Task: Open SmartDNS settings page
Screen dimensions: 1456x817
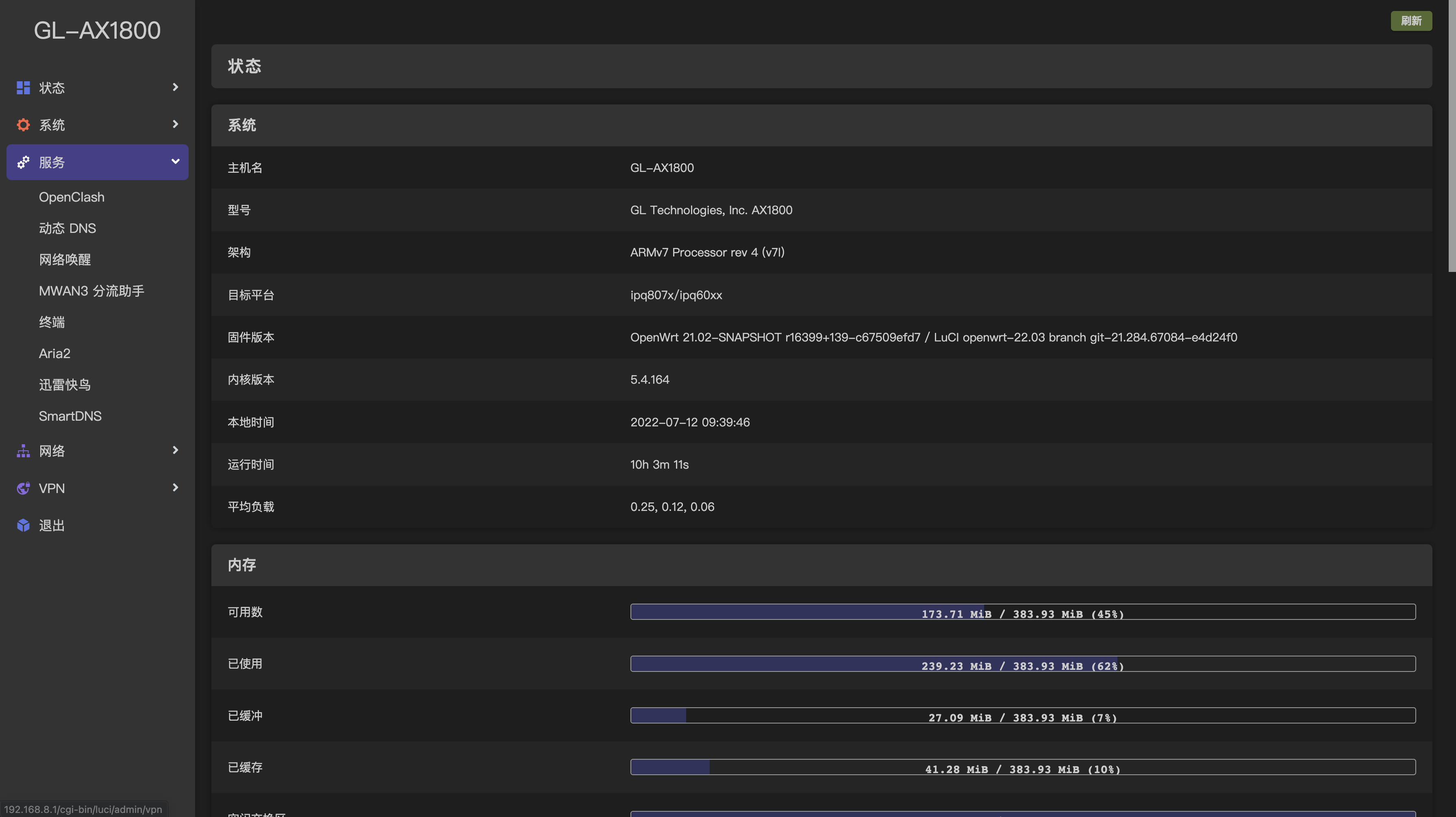Action: (70, 416)
